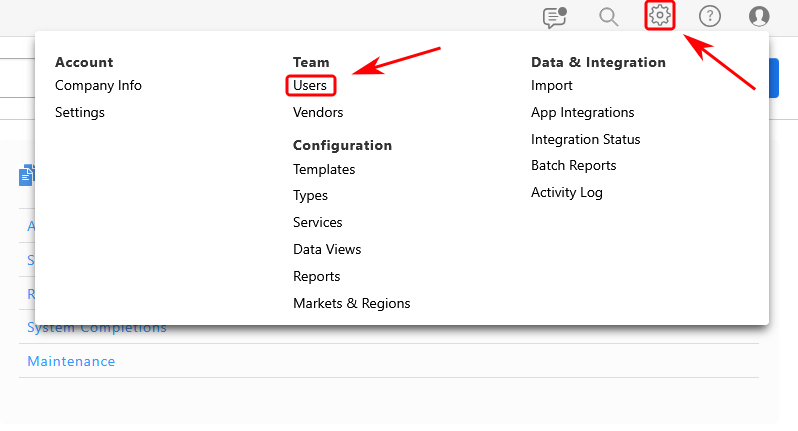798x431 pixels.
Task: Click the search magnifier icon
Action: (607, 16)
